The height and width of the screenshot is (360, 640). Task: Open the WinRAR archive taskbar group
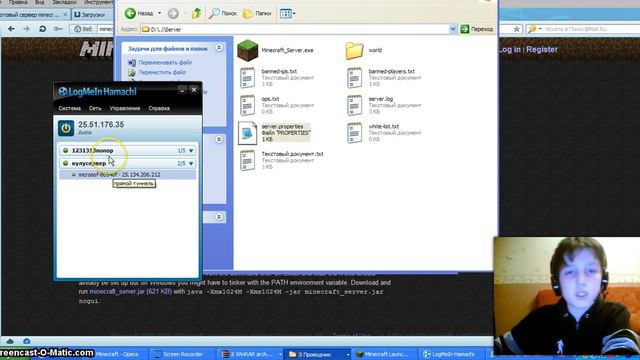(x=250, y=354)
